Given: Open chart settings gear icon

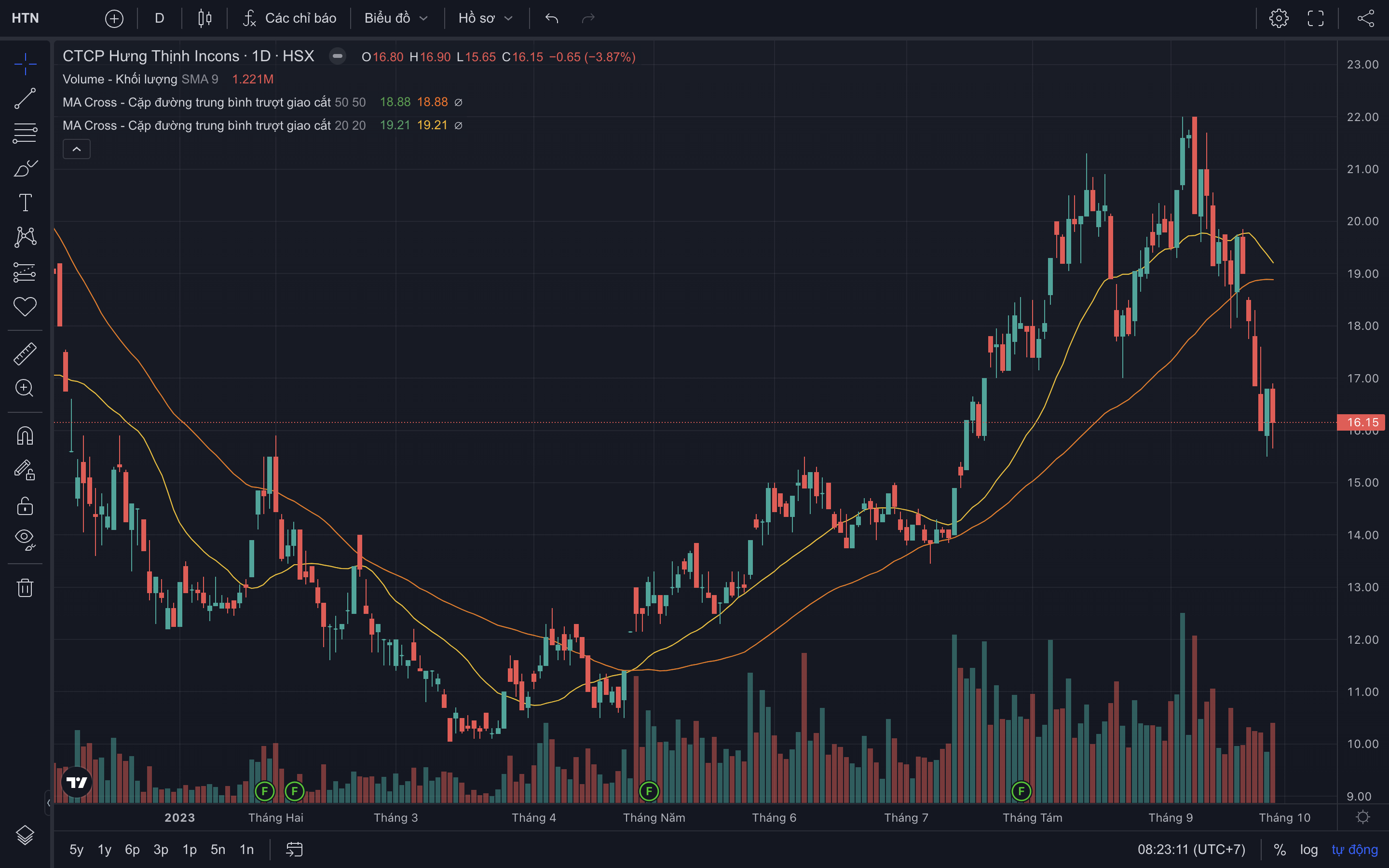Looking at the screenshot, I should click(x=1279, y=18).
